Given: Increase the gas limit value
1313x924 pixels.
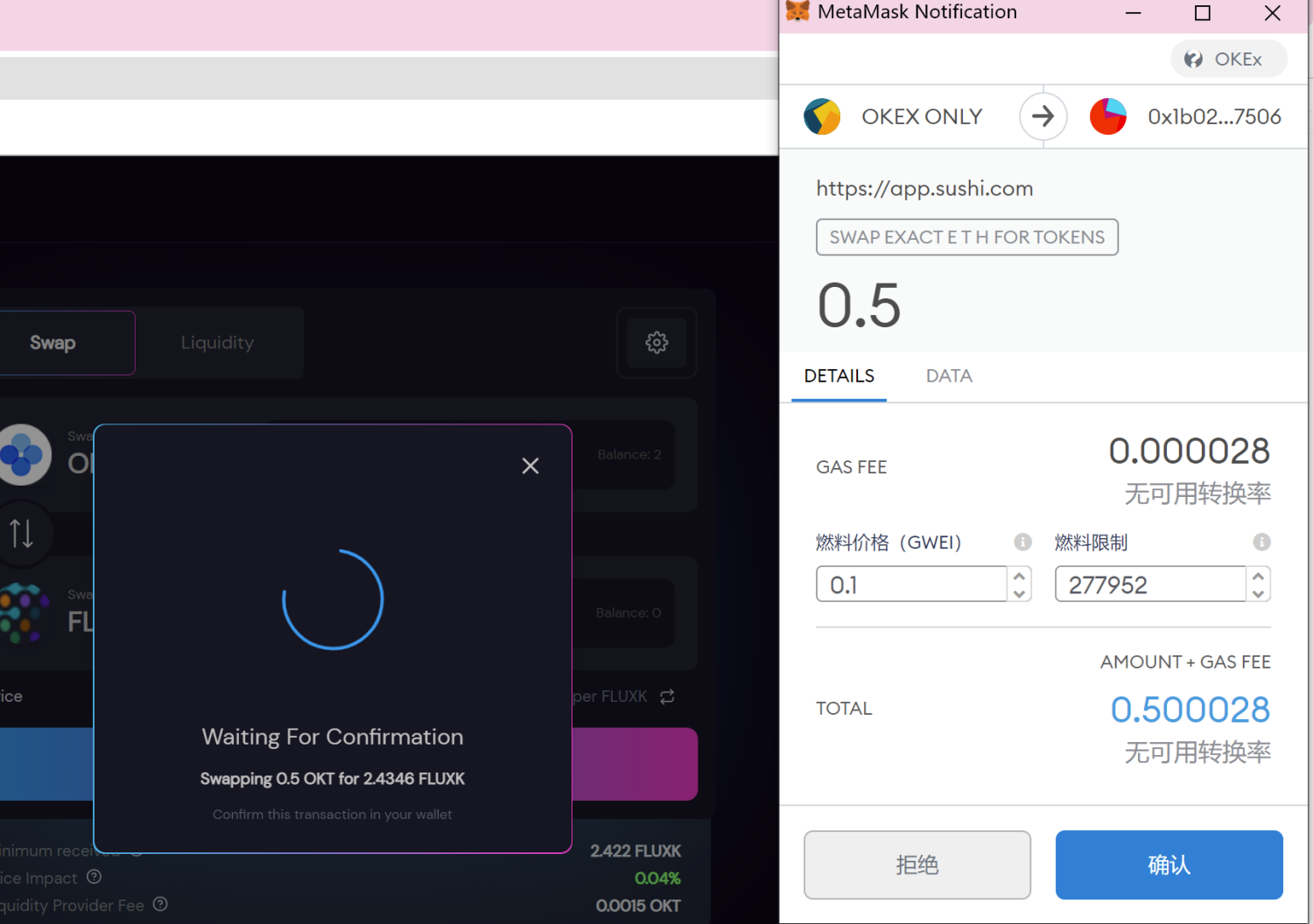Looking at the screenshot, I should tap(1258, 577).
